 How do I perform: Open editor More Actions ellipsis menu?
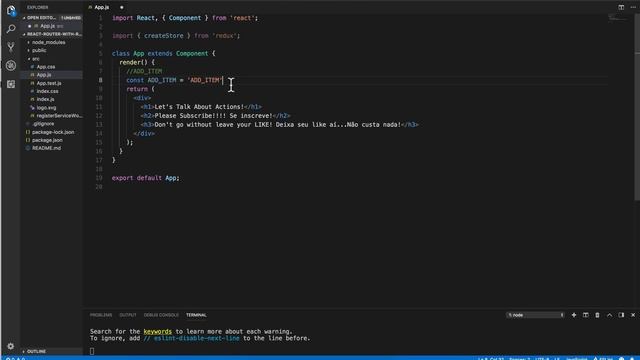[x=633, y=7]
